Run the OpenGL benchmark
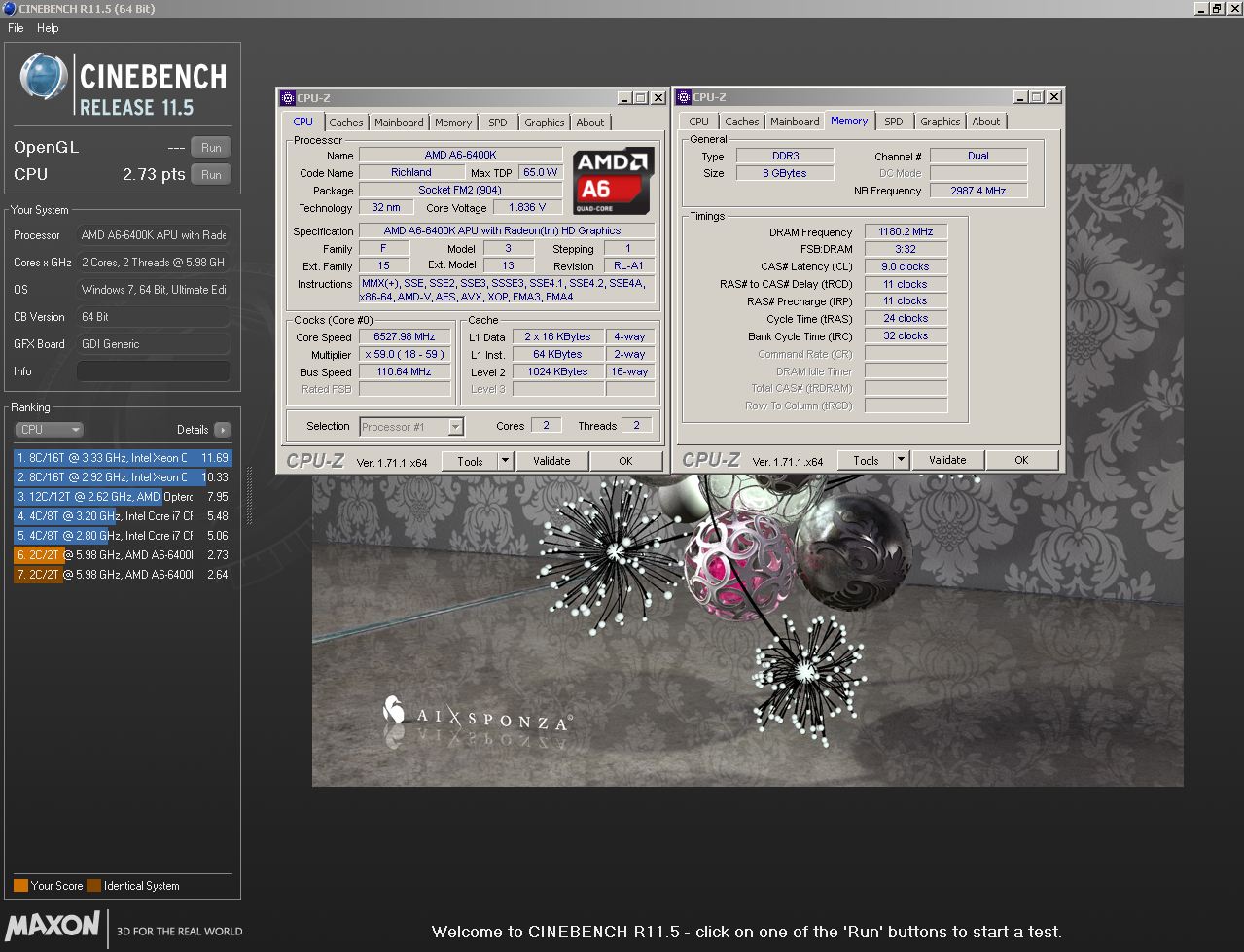This screenshot has height=952, width=1244. (211, 147)
